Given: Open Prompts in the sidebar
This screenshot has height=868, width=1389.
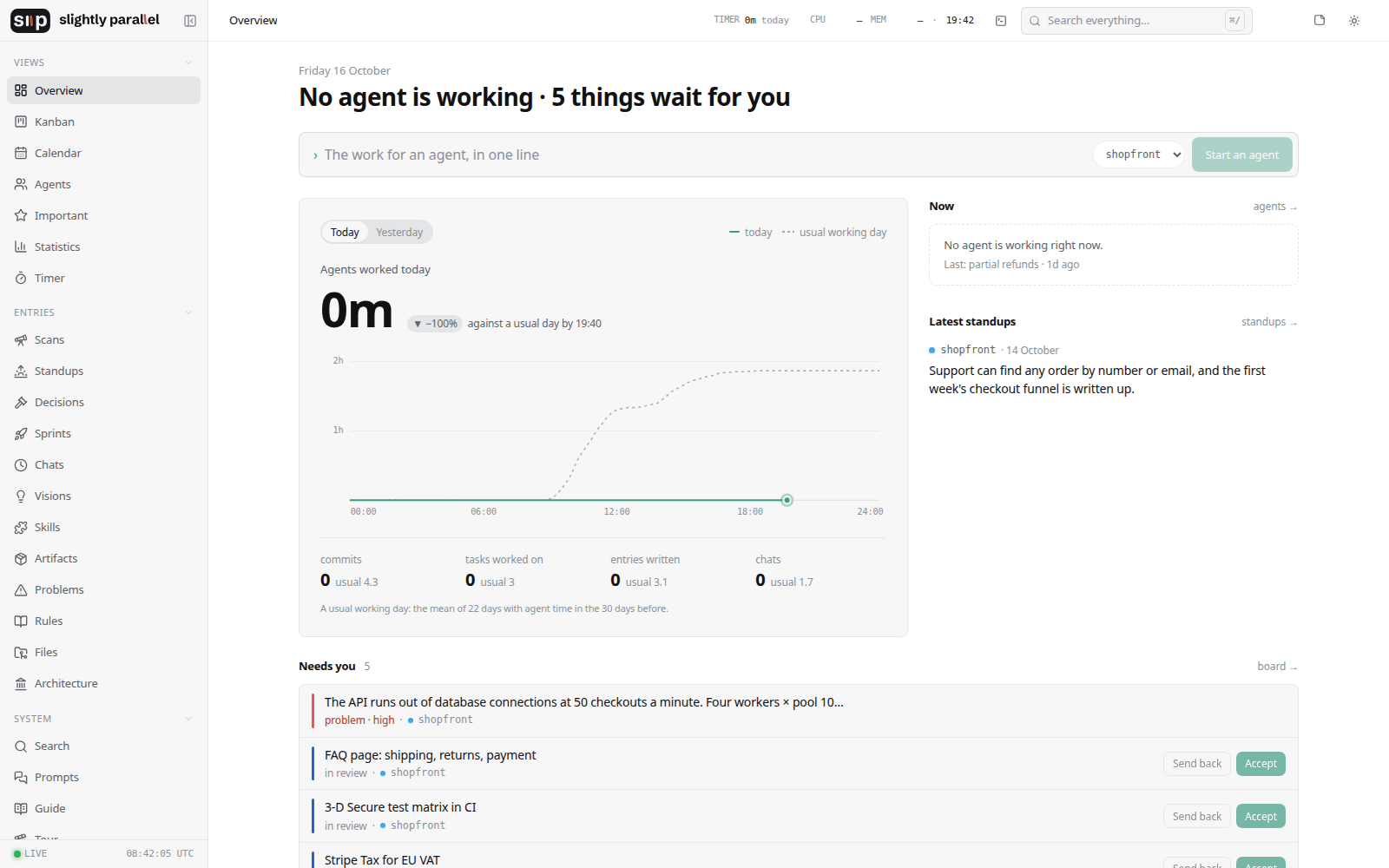Looking at the screenshot, I should click(x=103, y=777).
